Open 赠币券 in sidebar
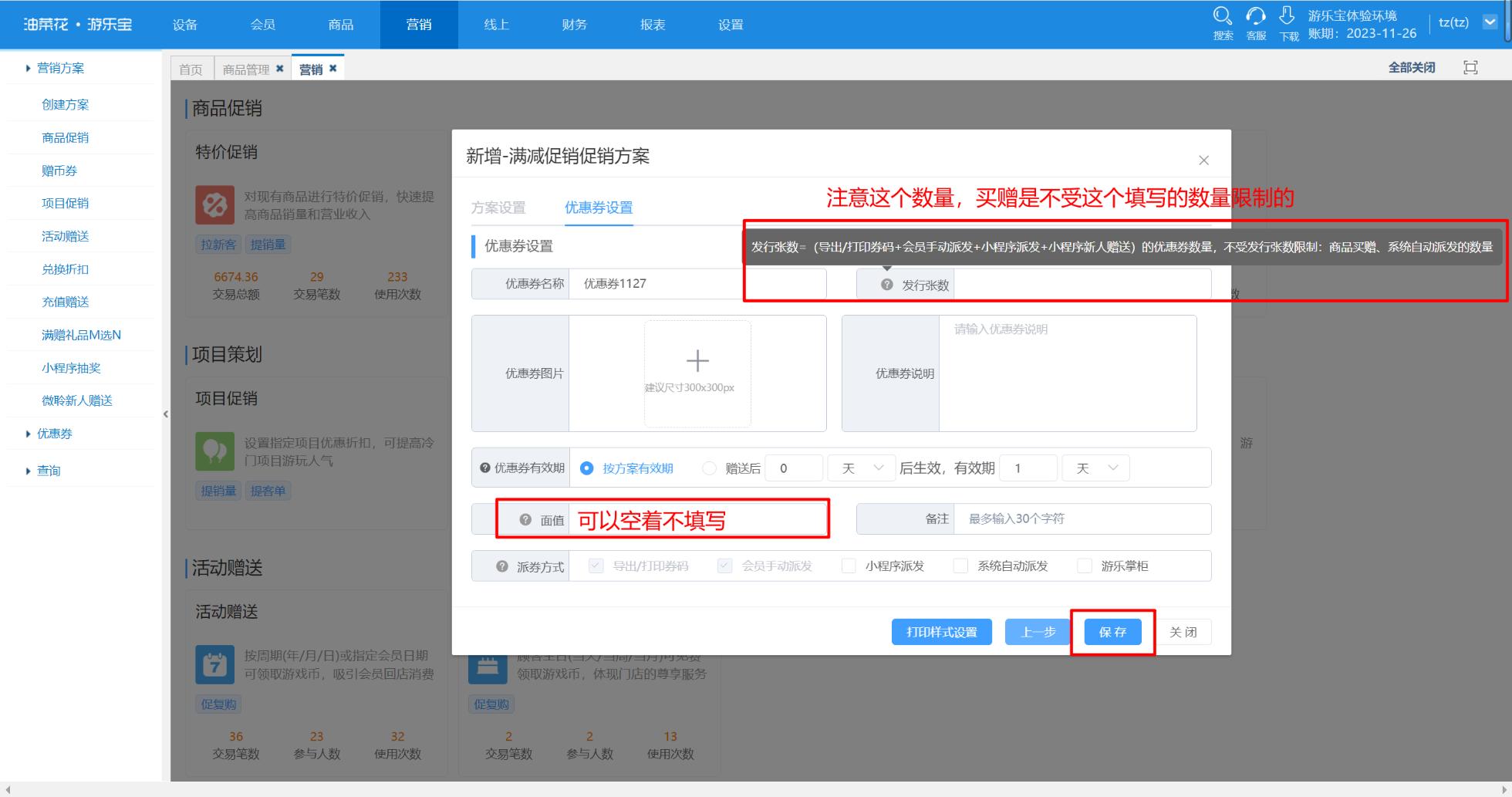 click(x=59, y=171)
